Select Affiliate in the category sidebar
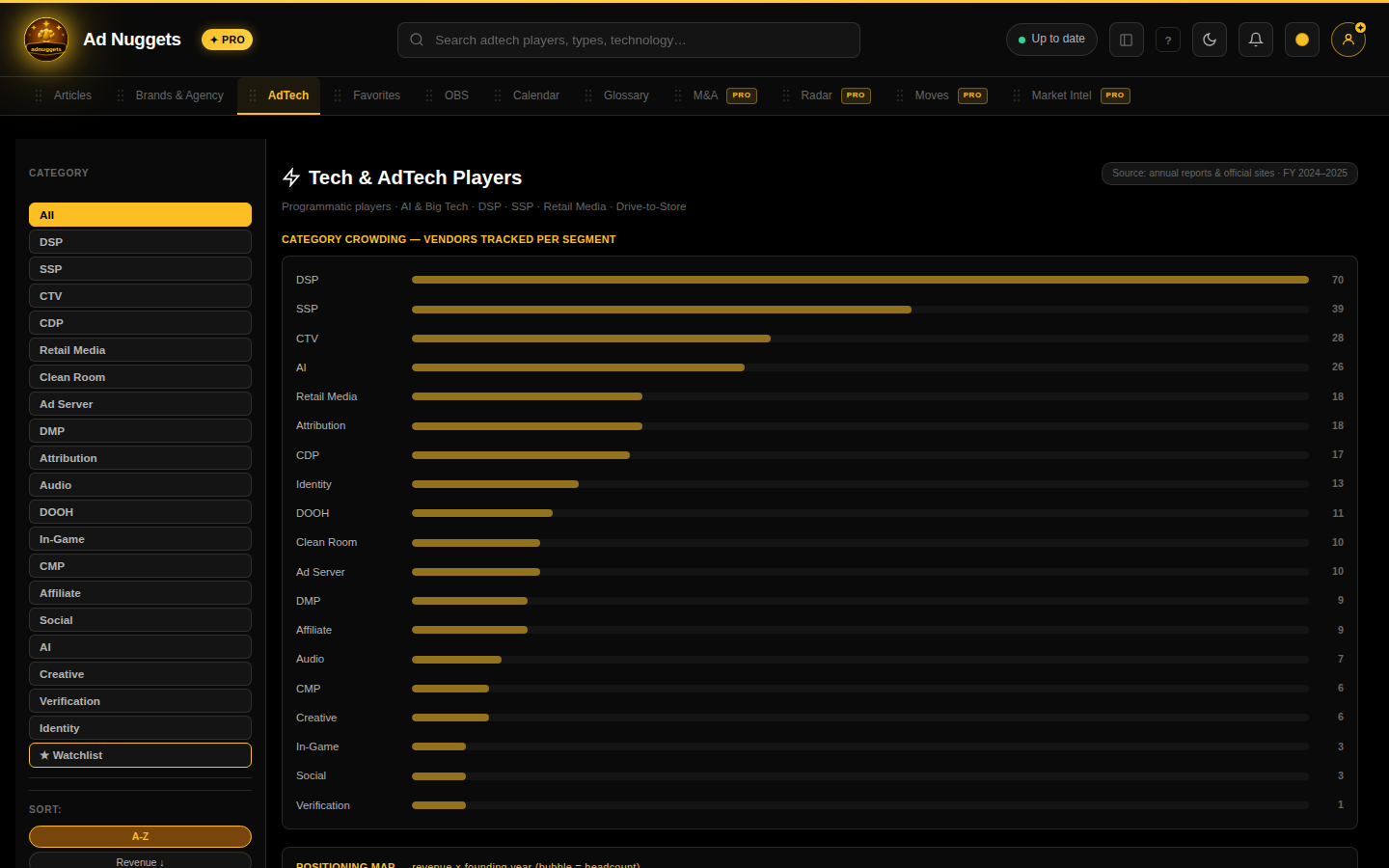 (x=140, y=593)
